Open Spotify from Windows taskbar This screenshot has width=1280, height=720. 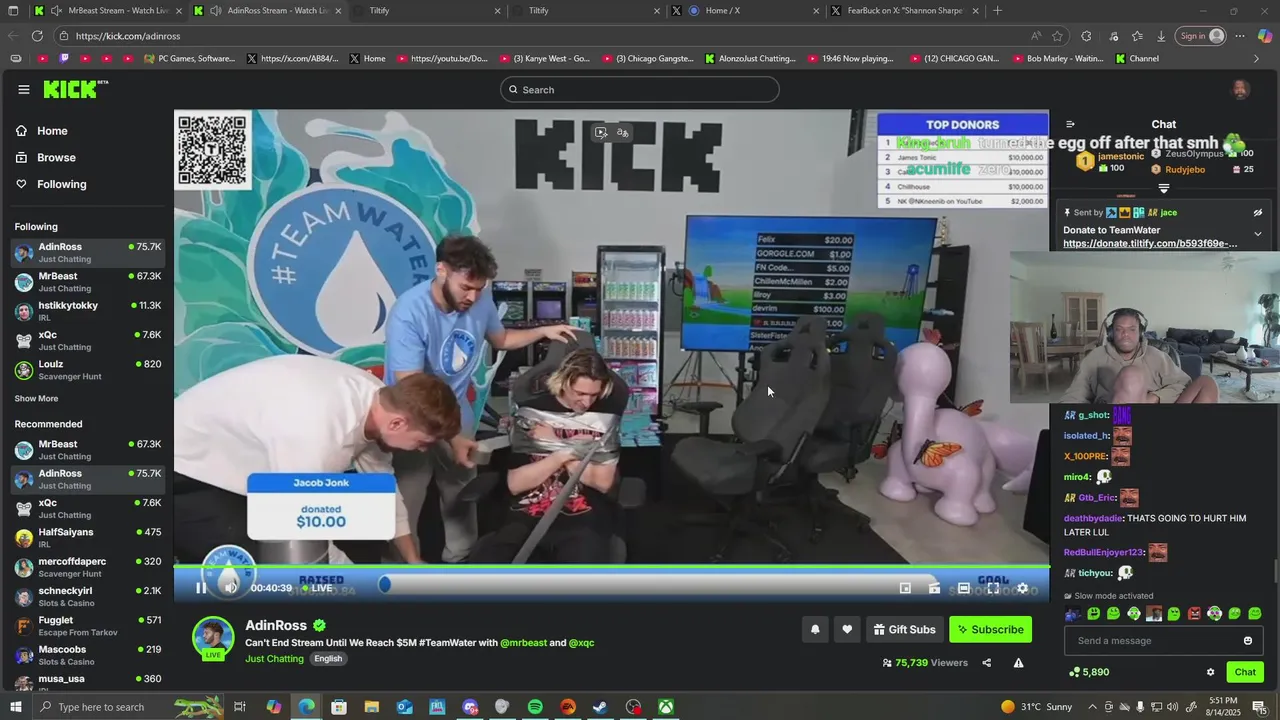pos(535,707)
